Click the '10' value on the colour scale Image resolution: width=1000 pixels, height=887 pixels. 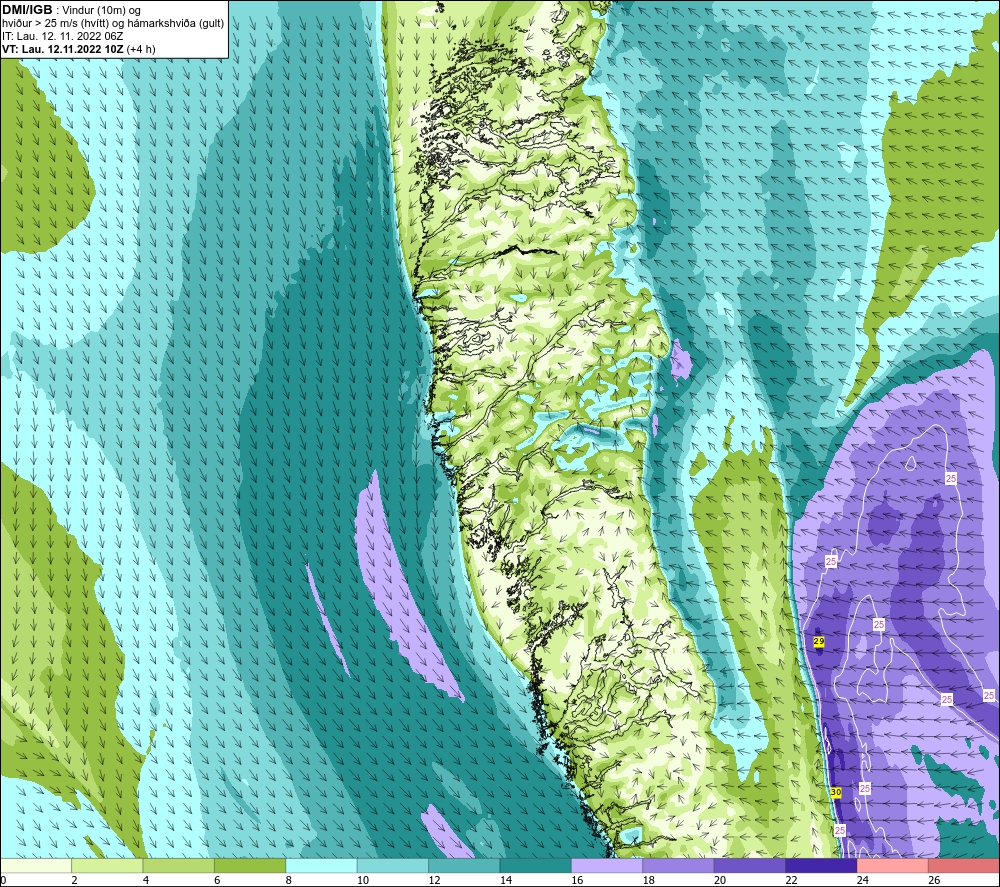[363, 880]
